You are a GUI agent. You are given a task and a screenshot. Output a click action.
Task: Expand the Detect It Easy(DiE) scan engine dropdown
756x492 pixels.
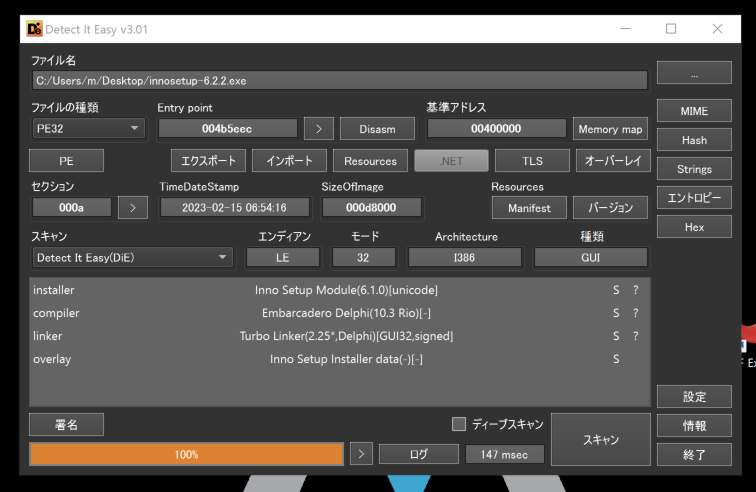(132, 258)
